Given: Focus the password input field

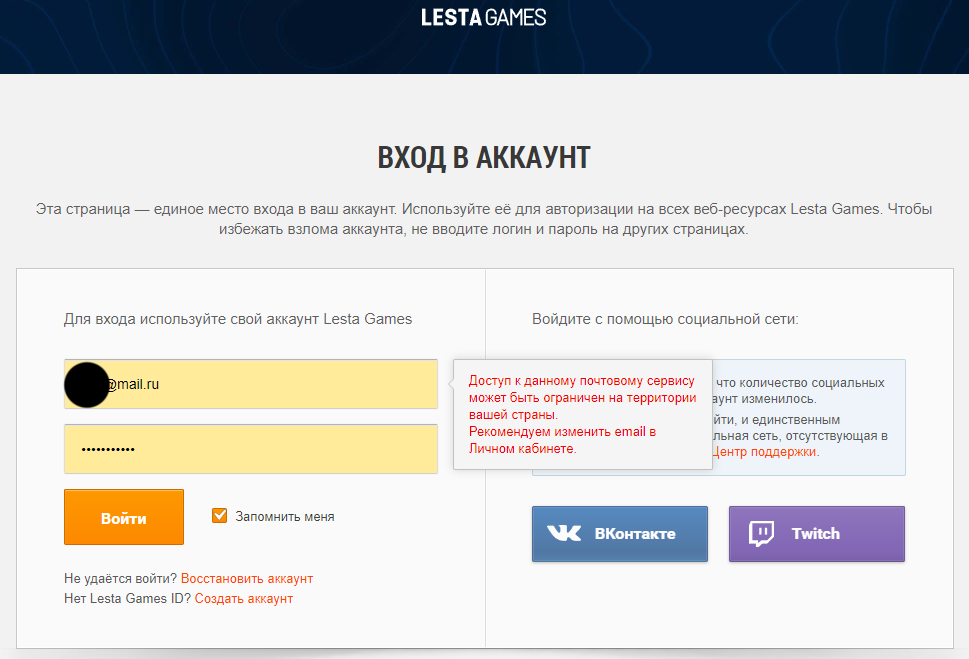Looking at the screenshot, I should pyautogui.click(x=250, y=449).
